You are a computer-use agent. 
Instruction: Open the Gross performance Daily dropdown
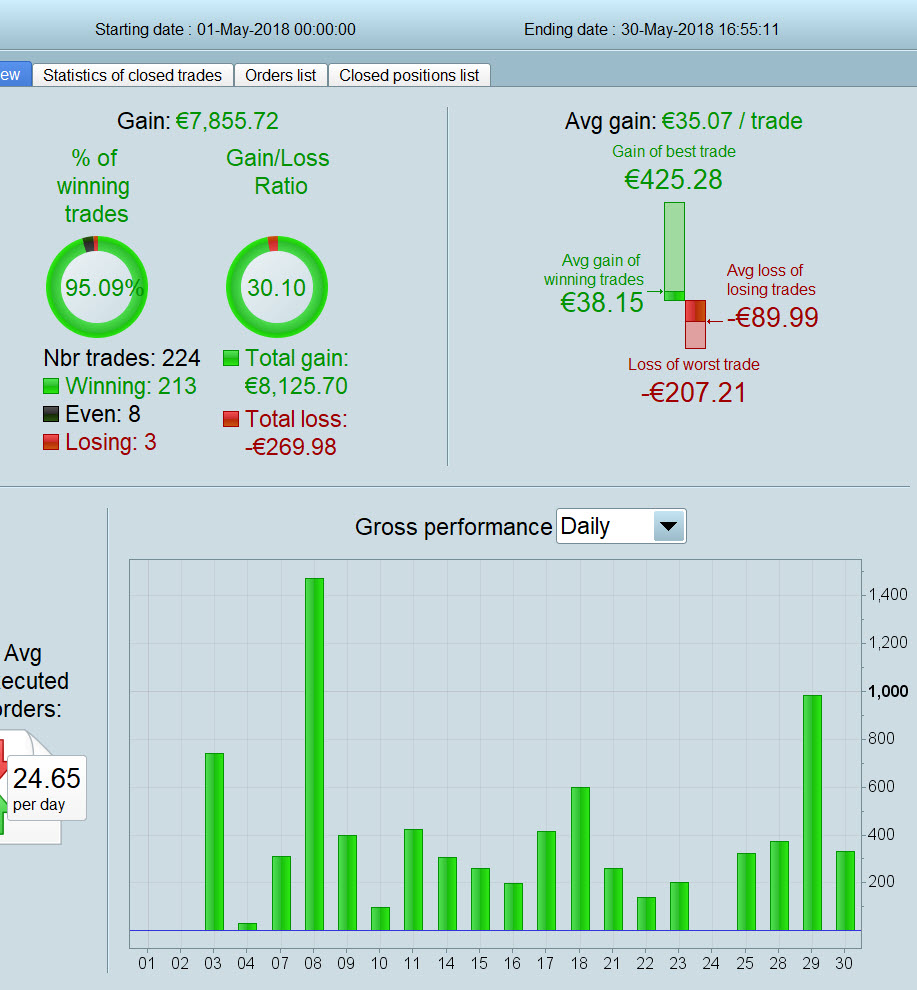[x=621, y=526]
